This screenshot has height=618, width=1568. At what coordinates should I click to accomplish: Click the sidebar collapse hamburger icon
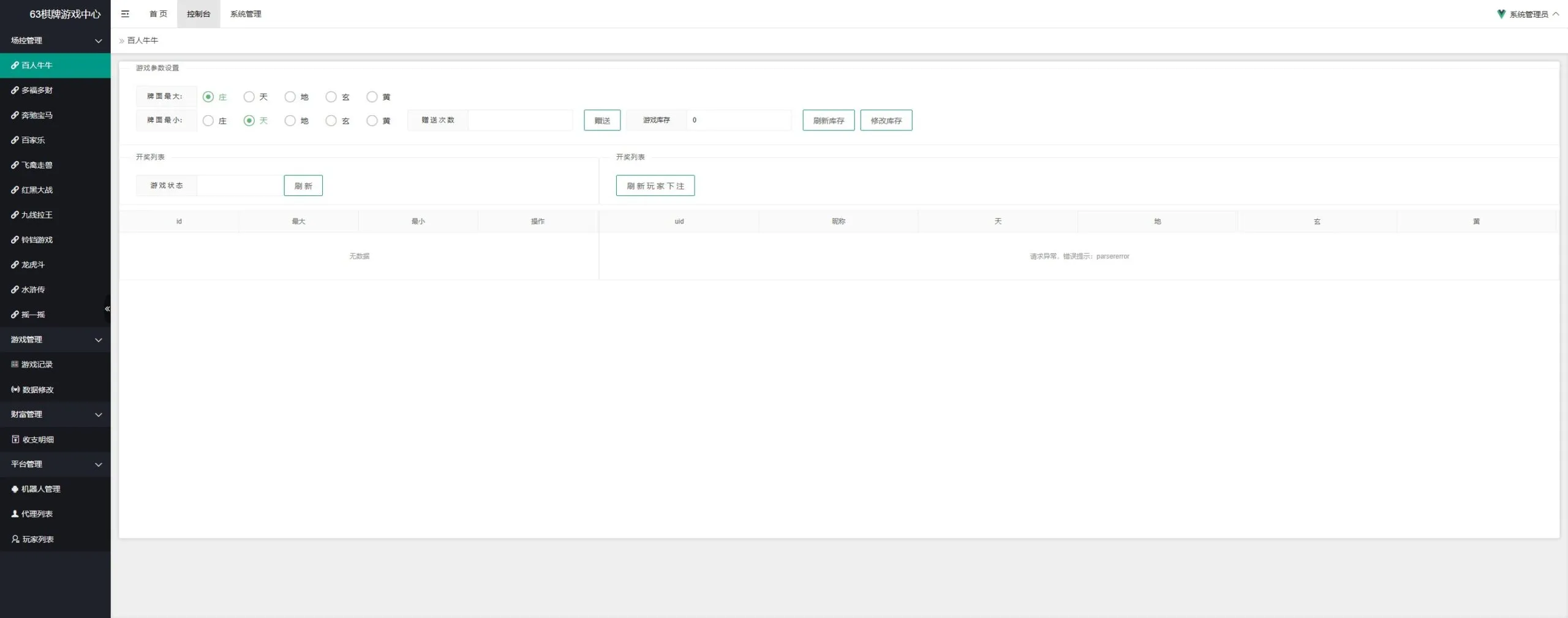[125, 14]
